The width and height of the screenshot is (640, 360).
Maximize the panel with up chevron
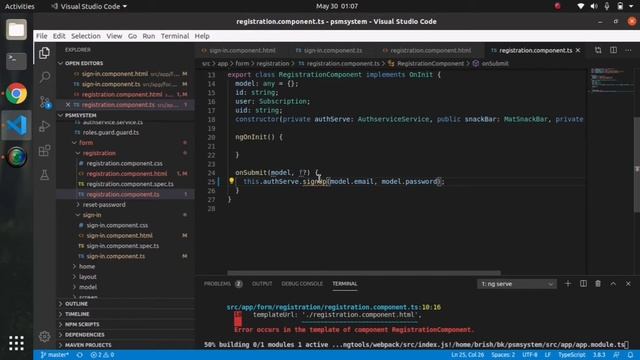[x=613, y=284]
